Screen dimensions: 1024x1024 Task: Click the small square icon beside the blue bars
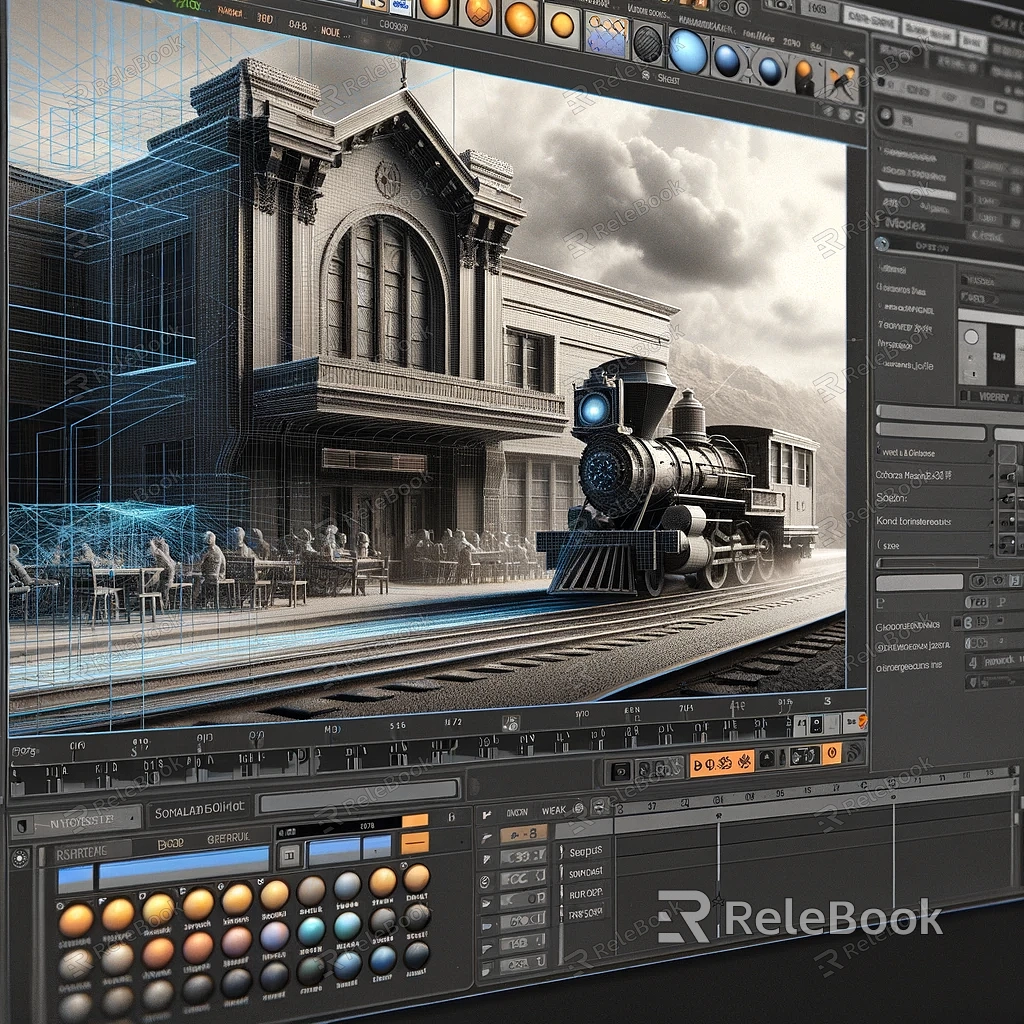click(289, 855)
